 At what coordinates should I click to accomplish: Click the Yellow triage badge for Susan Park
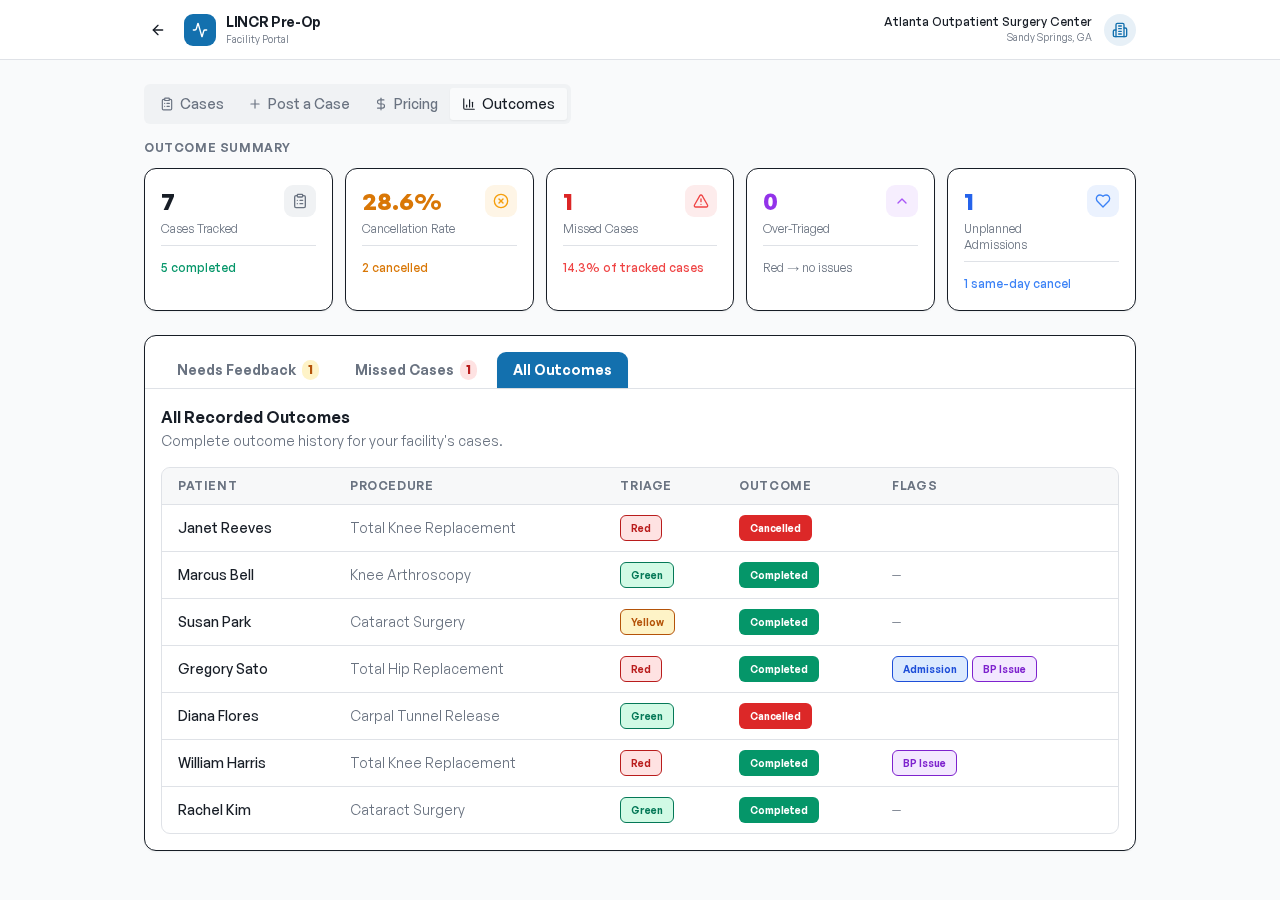coord(647,622)
